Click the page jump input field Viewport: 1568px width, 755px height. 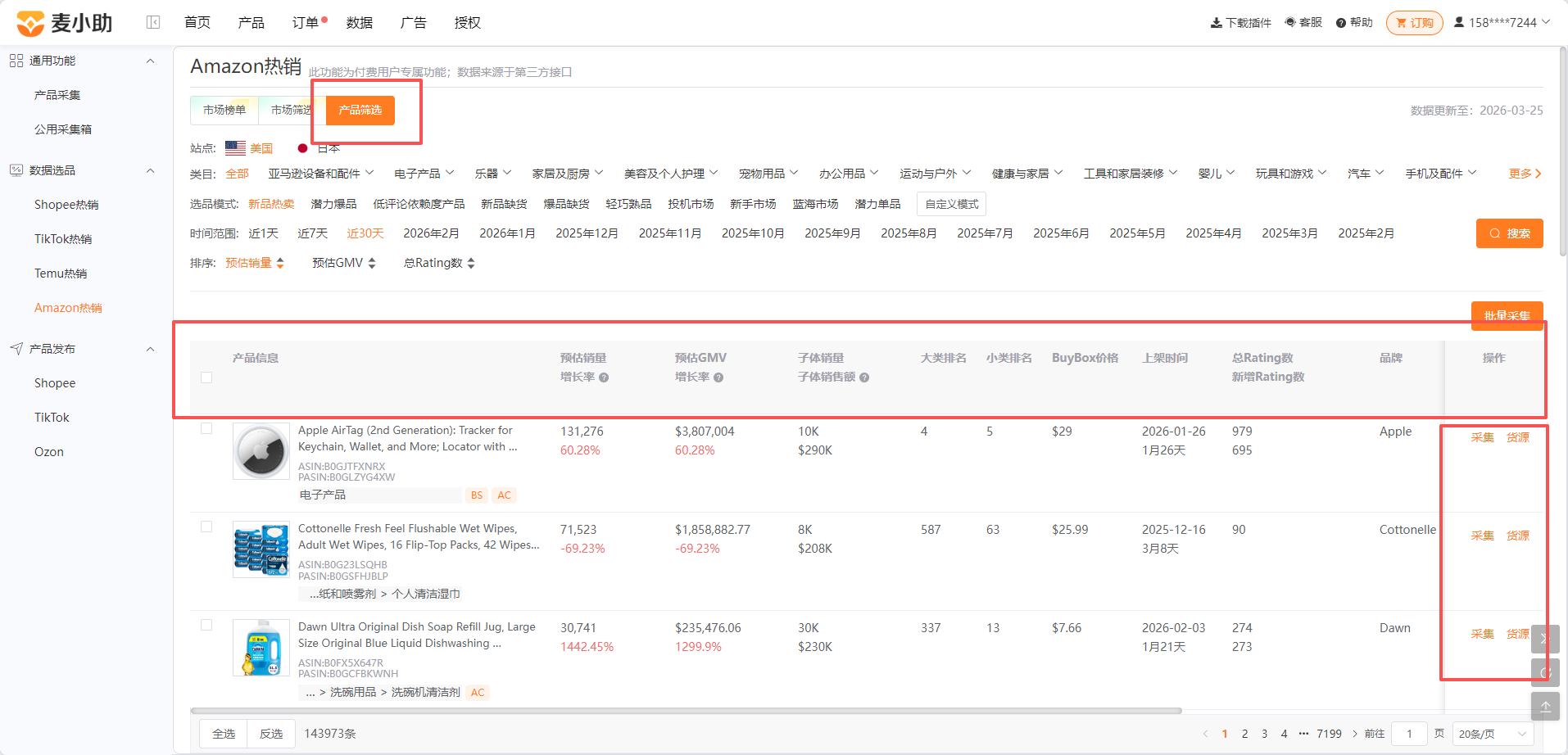1409,734
